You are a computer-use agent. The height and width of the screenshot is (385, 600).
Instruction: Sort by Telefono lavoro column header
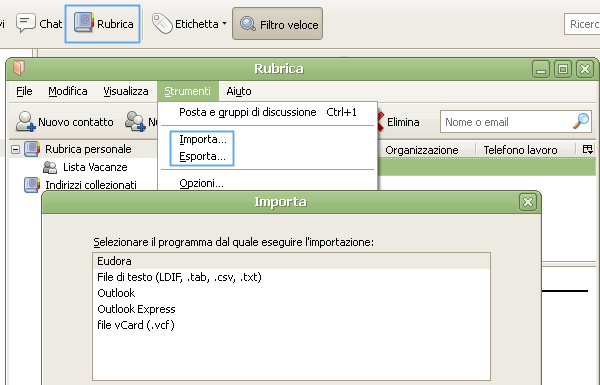[520, 150]
